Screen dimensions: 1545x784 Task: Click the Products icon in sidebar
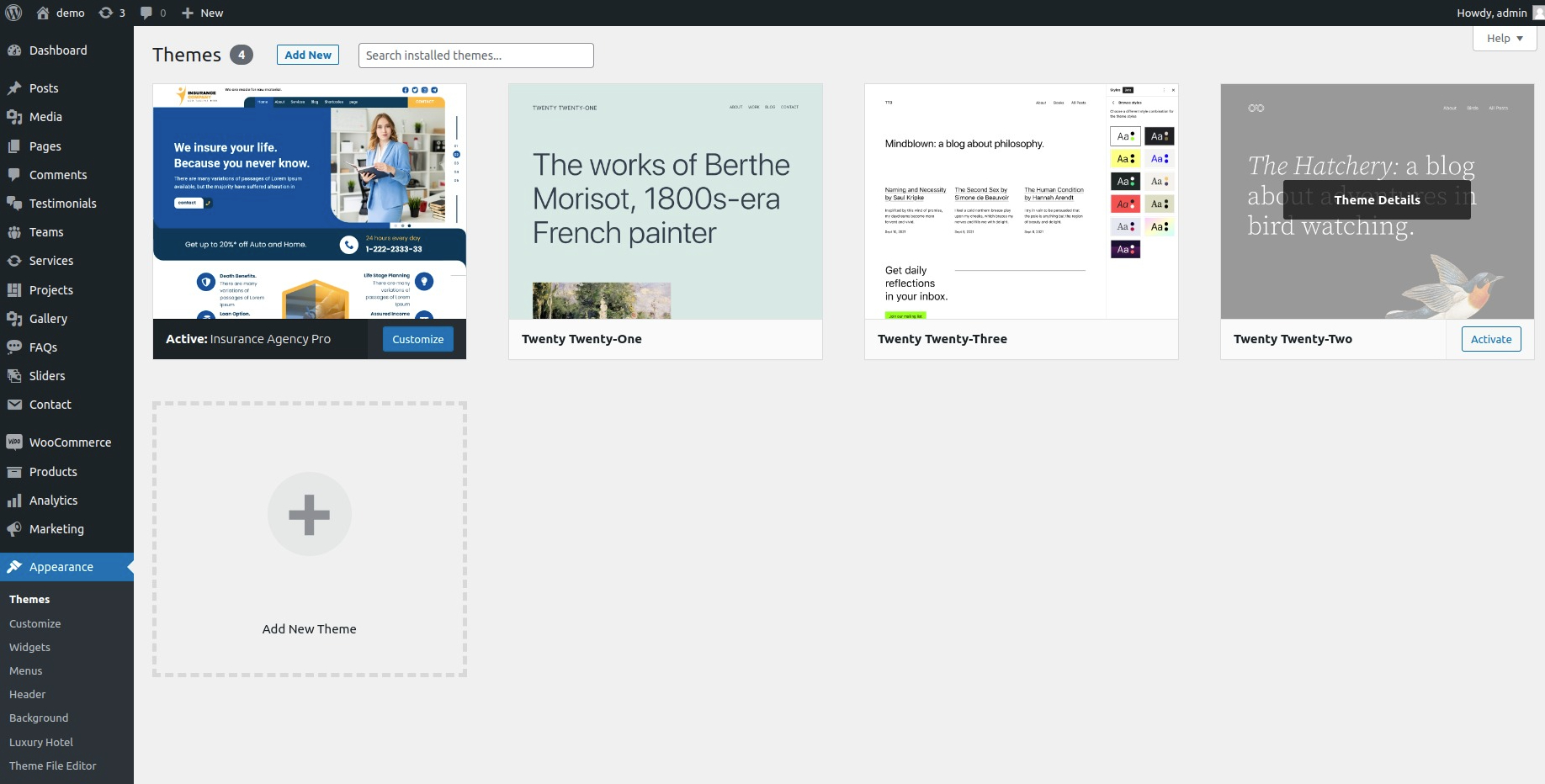[x=14, y=472]
